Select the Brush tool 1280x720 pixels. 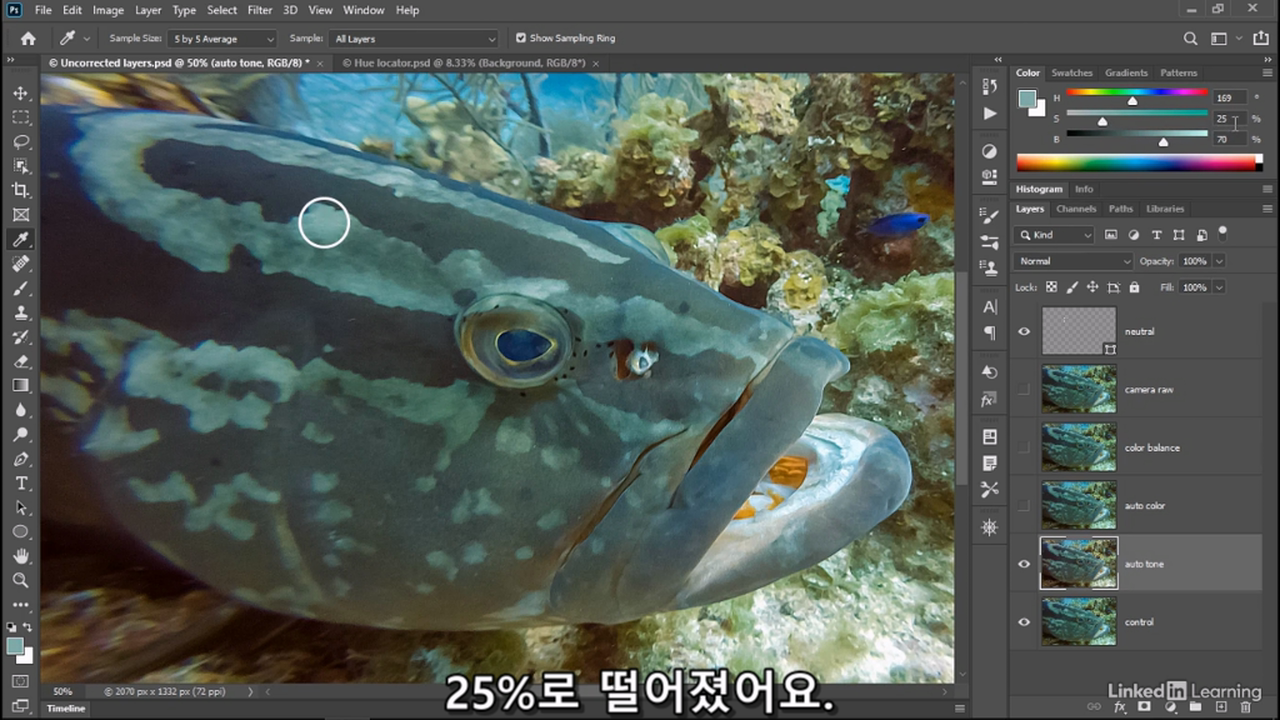click(x=20, y=288)
